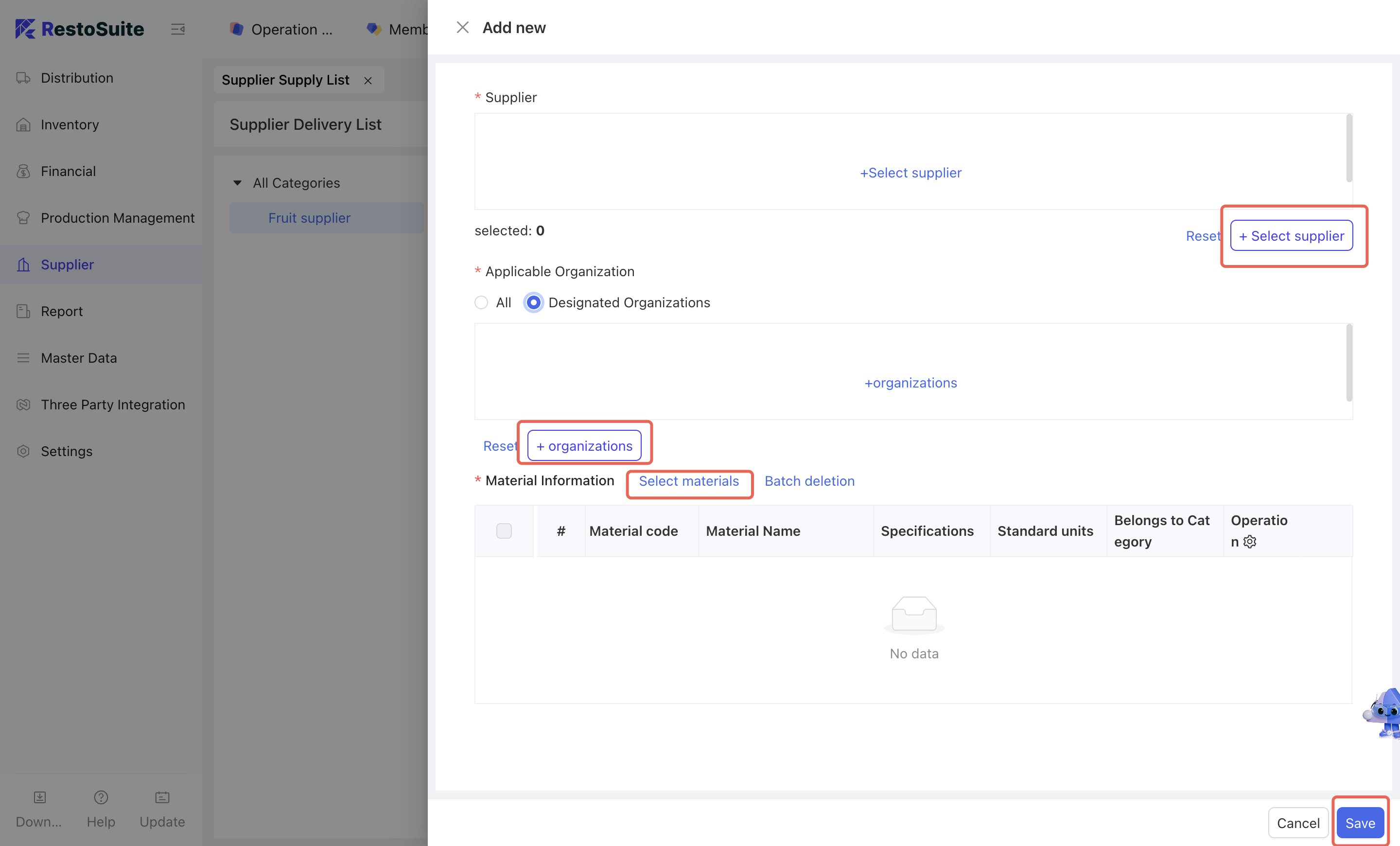
Task: Collapse the All Categories tree
Action: point(238,183)
